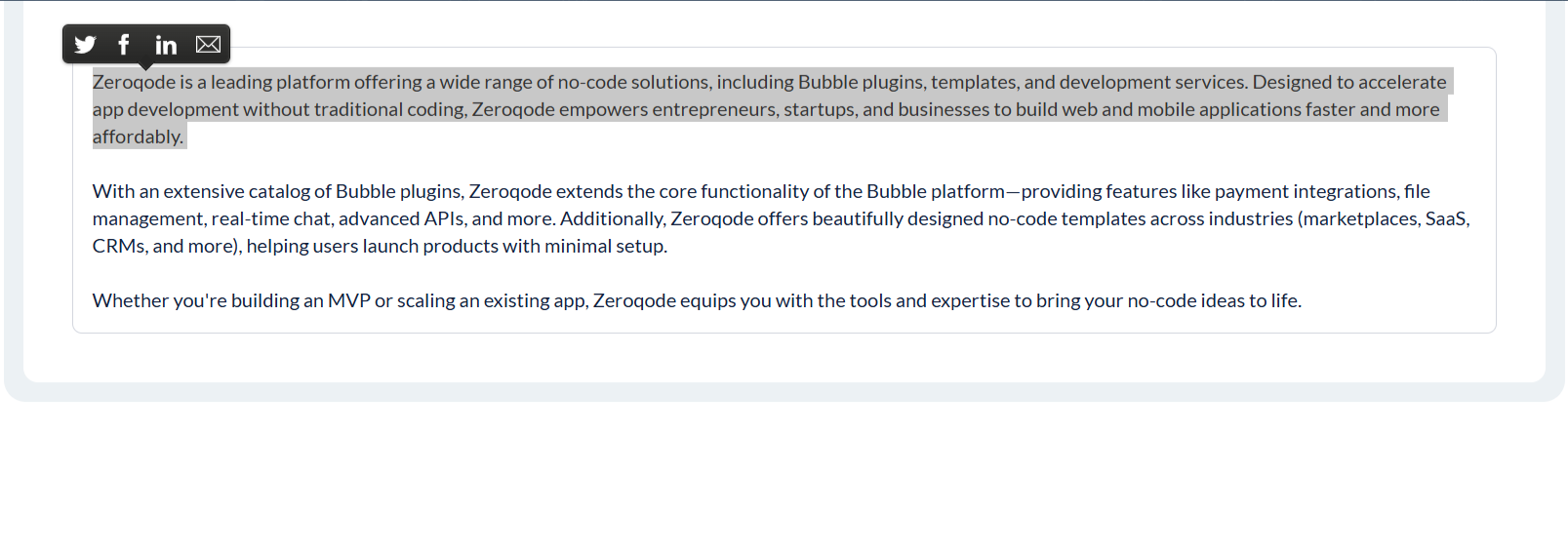Share selected text on Facebook
Image resolution: width=1568 pixels, height=552 pixels.
(x=124, y=45)
